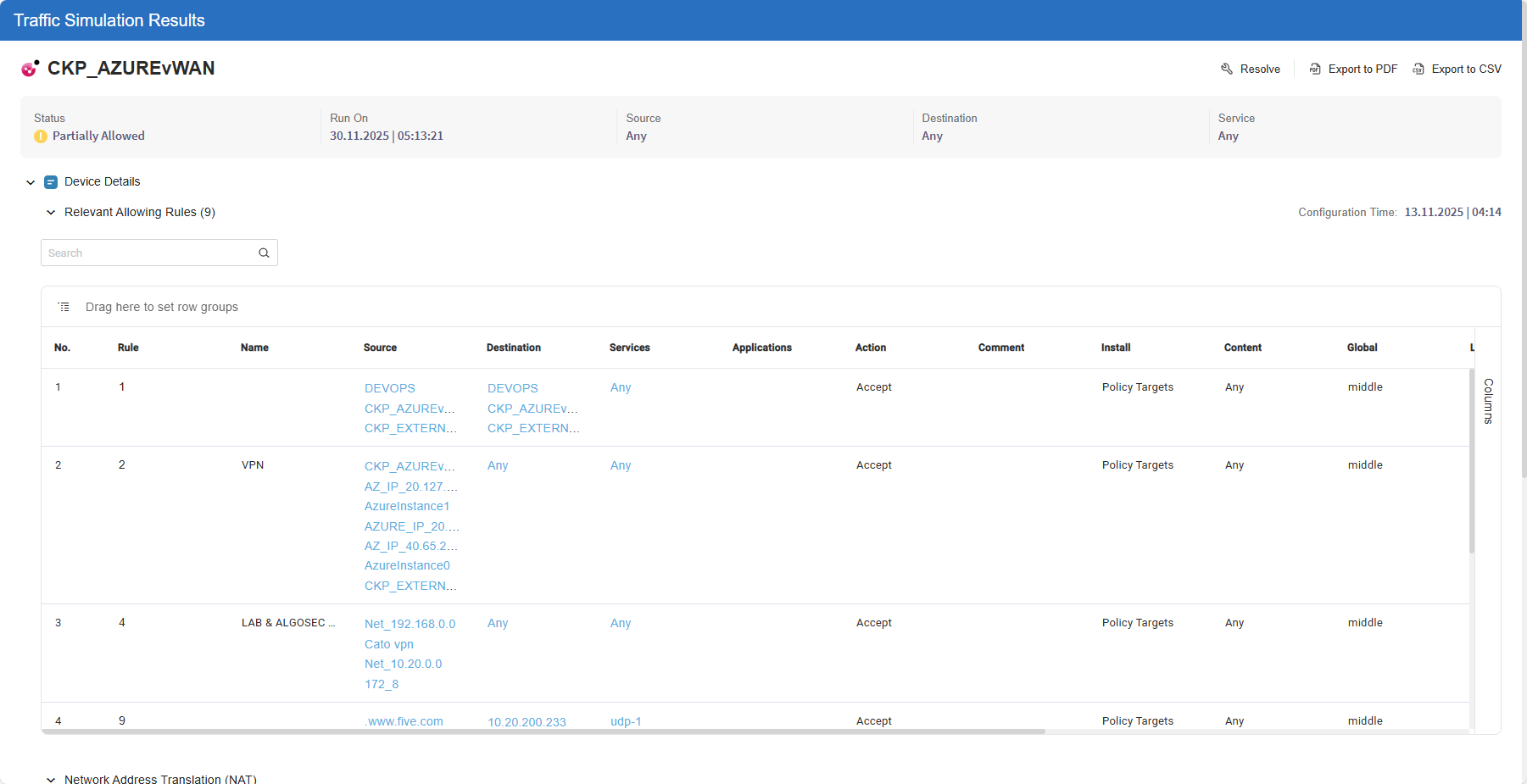Click the blue Device Details icon
1527x784 pixels.
pyautogui.click(x=51, y=182)
